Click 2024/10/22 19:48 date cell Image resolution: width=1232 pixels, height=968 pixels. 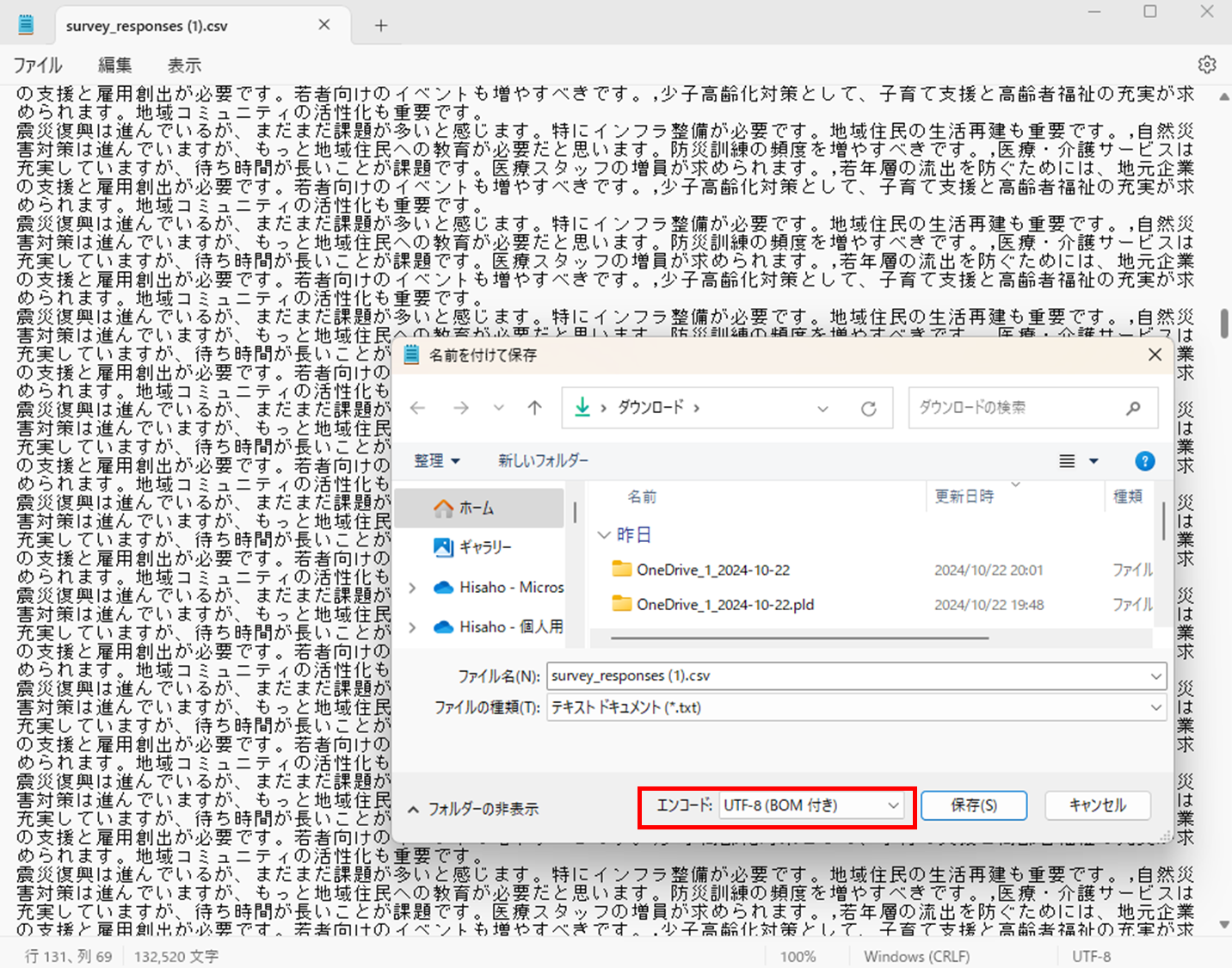point(989,605)
